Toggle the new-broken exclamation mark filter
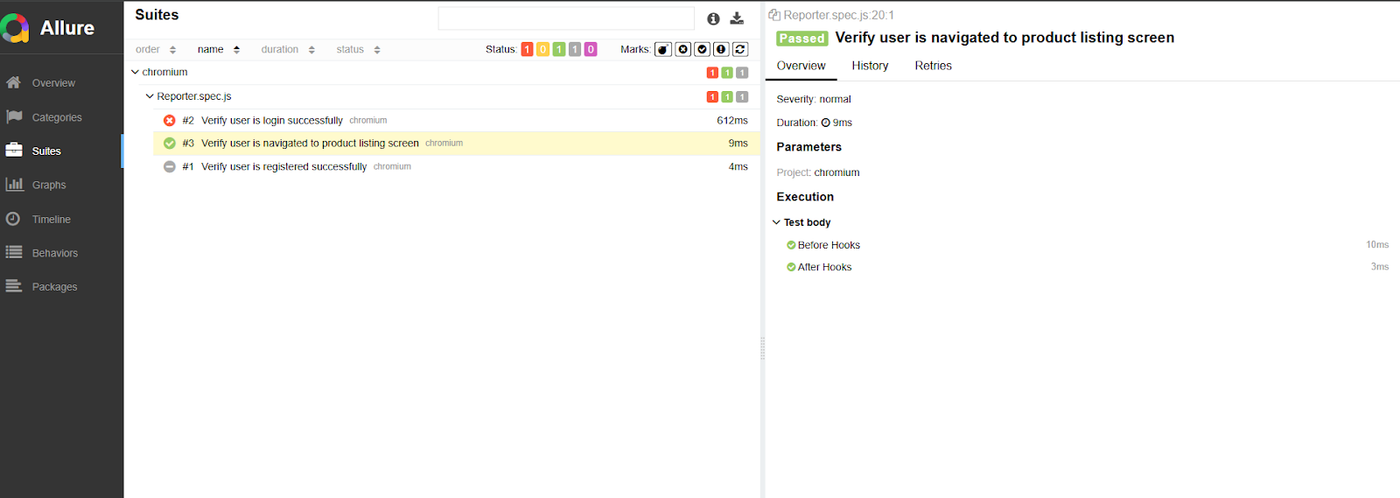 pos(721,49)
